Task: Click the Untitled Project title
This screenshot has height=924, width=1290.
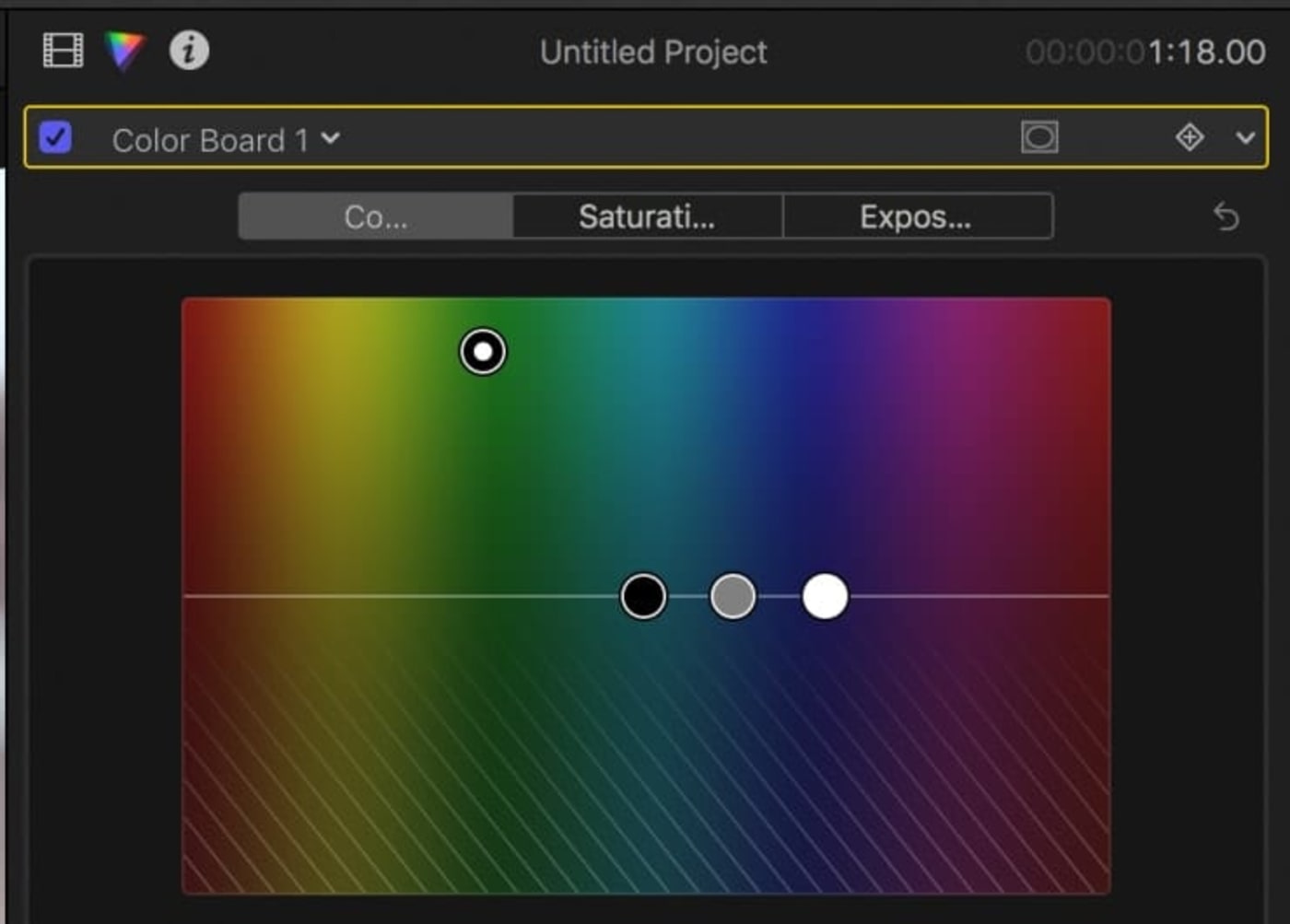Action: (x=654, y=52)
